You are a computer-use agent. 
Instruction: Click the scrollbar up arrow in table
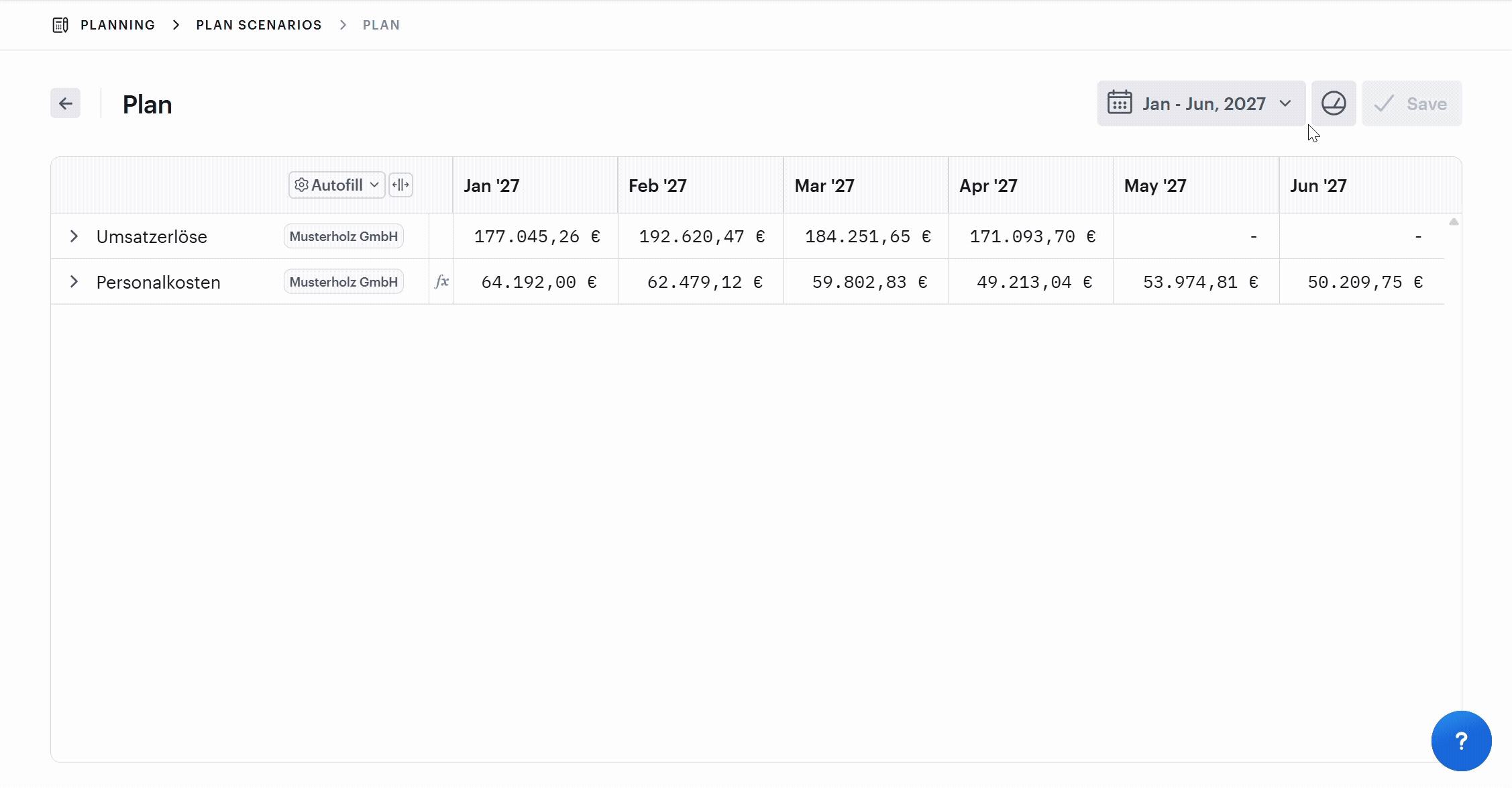[x=1454, y=221]
